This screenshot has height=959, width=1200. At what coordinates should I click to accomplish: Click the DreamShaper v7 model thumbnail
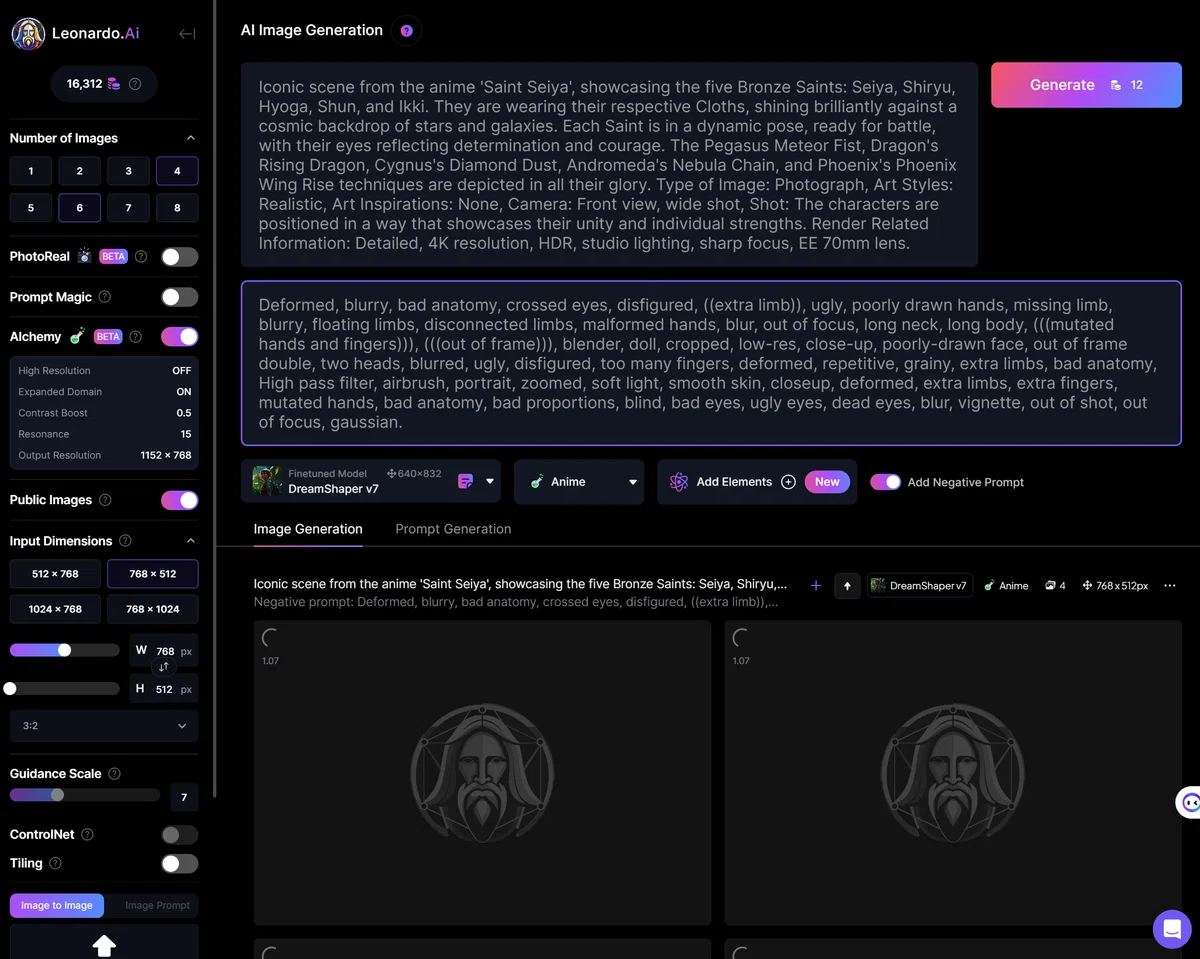pos(267,481)
